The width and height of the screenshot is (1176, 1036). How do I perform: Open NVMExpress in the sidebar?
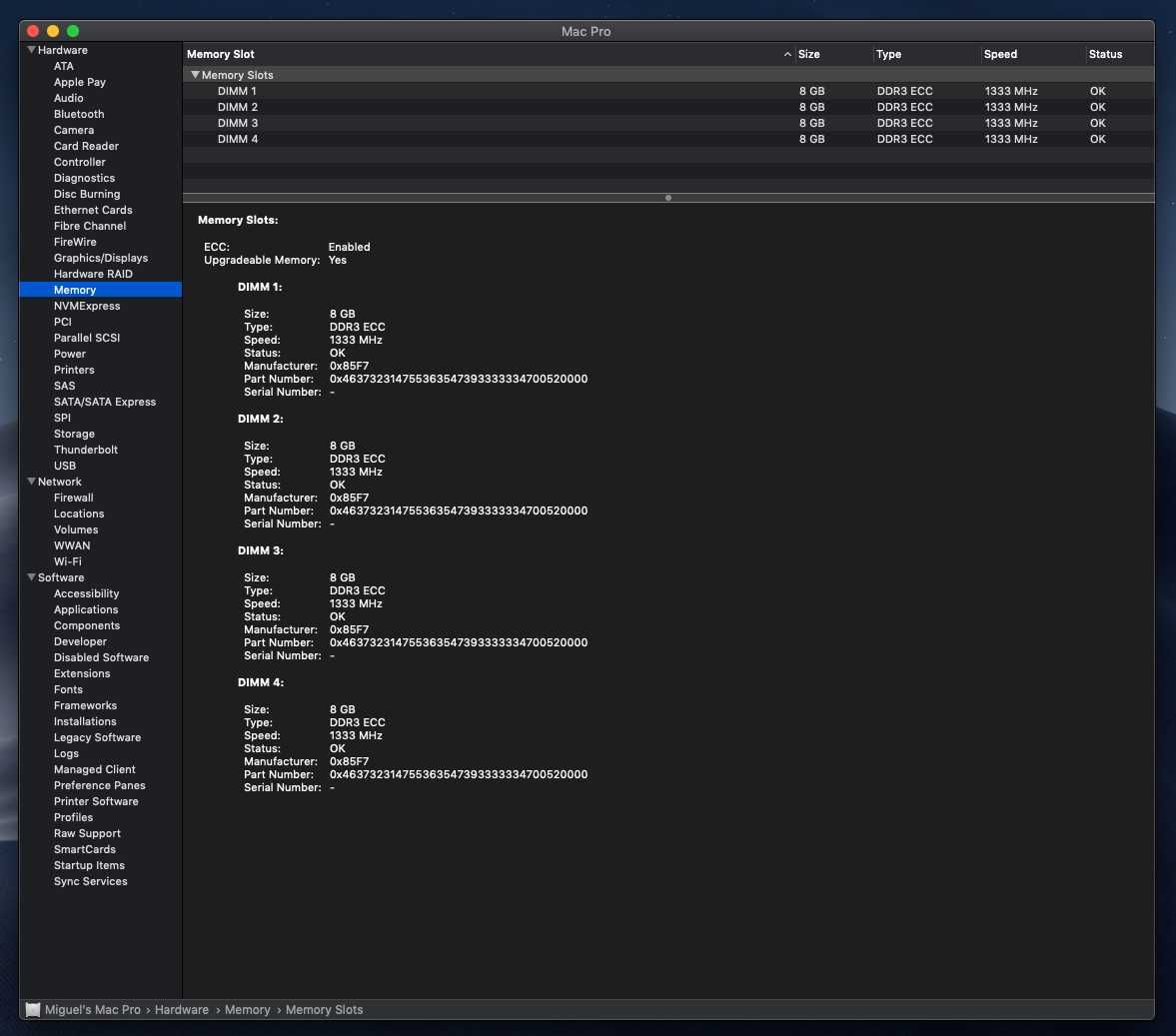tap(87, 306)
